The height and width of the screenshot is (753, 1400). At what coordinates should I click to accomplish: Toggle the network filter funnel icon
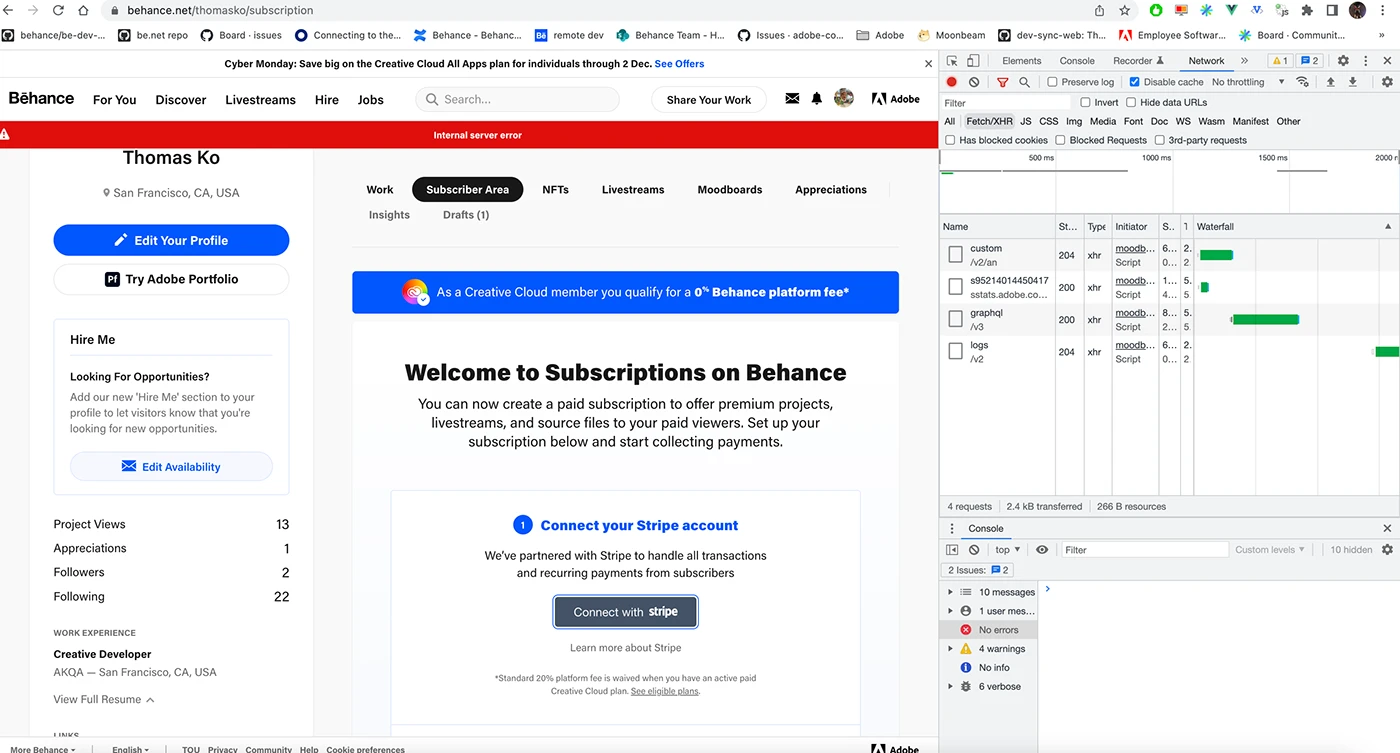[1003, 82]
